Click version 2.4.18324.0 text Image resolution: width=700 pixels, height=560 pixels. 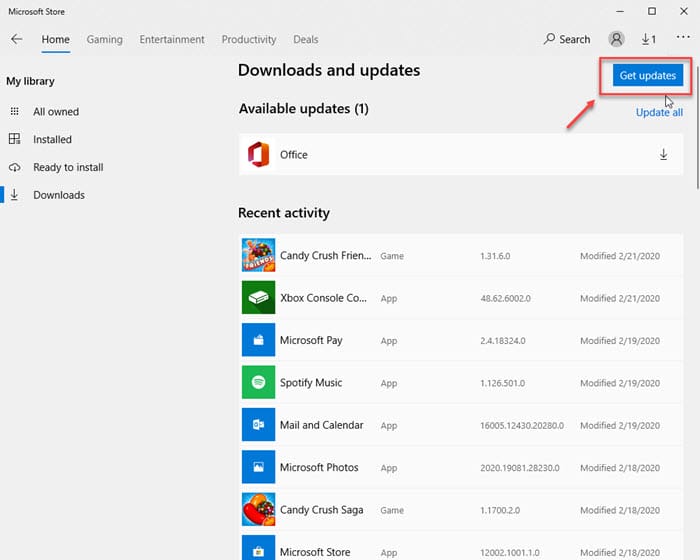(503, 341)
